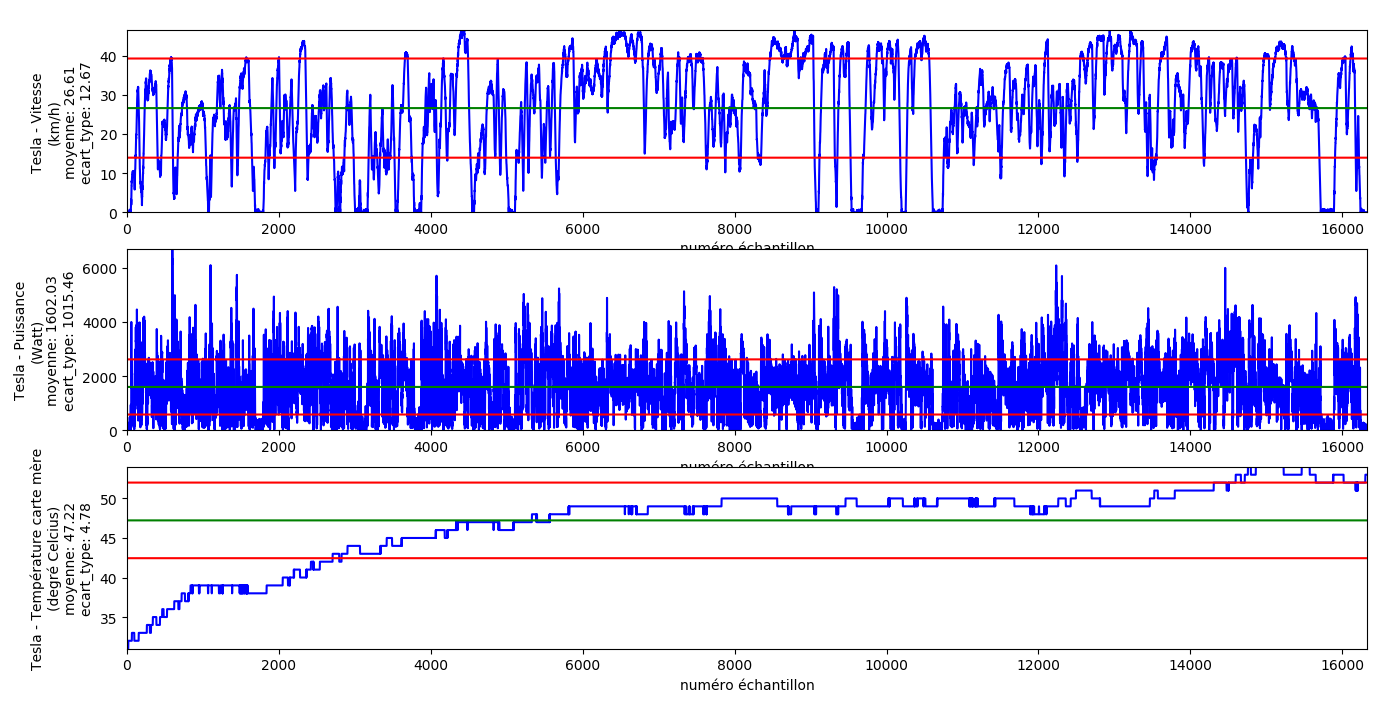Image resolution: width=1400 pixels, height=707 pixels.
Task: Click 'numéro échantillon' label under the speed plot
Action: tap(747, 247)
